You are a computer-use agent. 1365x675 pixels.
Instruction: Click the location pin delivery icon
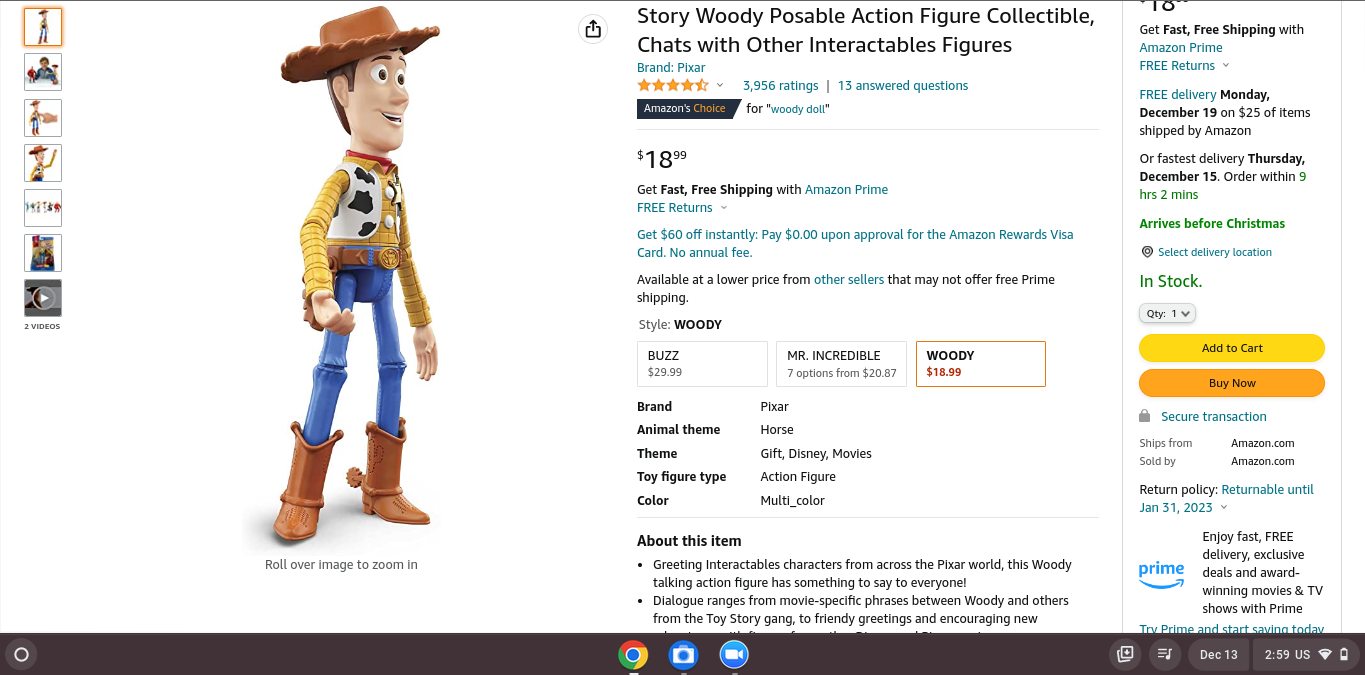coord(1147,252)
